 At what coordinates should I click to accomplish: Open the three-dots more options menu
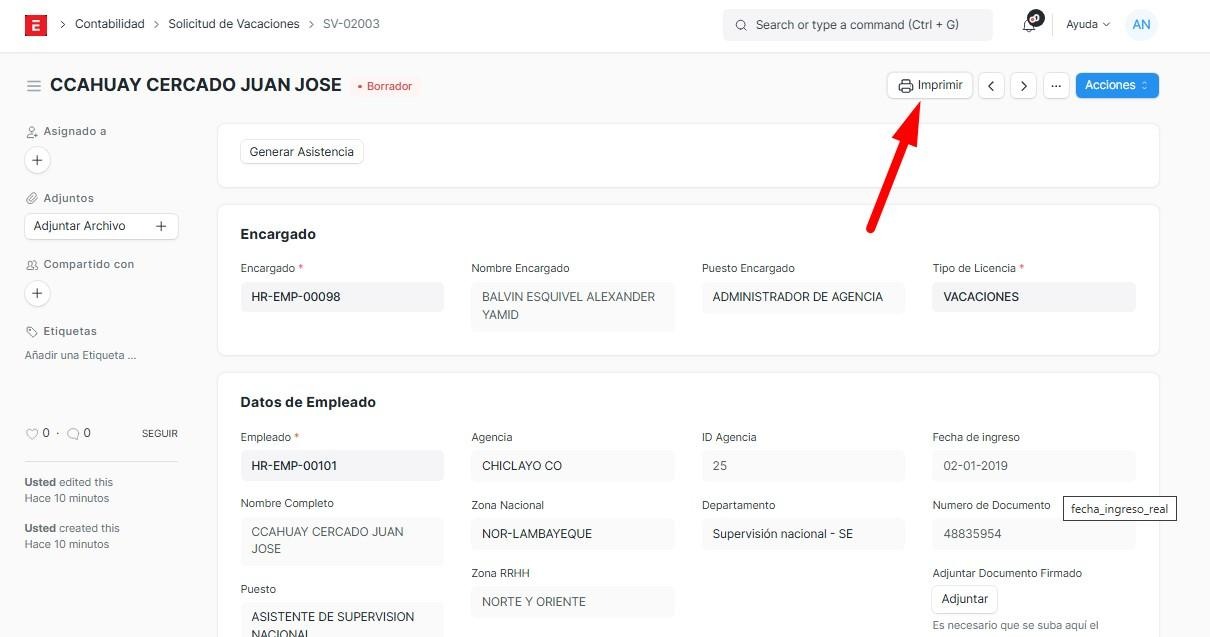1056,86
